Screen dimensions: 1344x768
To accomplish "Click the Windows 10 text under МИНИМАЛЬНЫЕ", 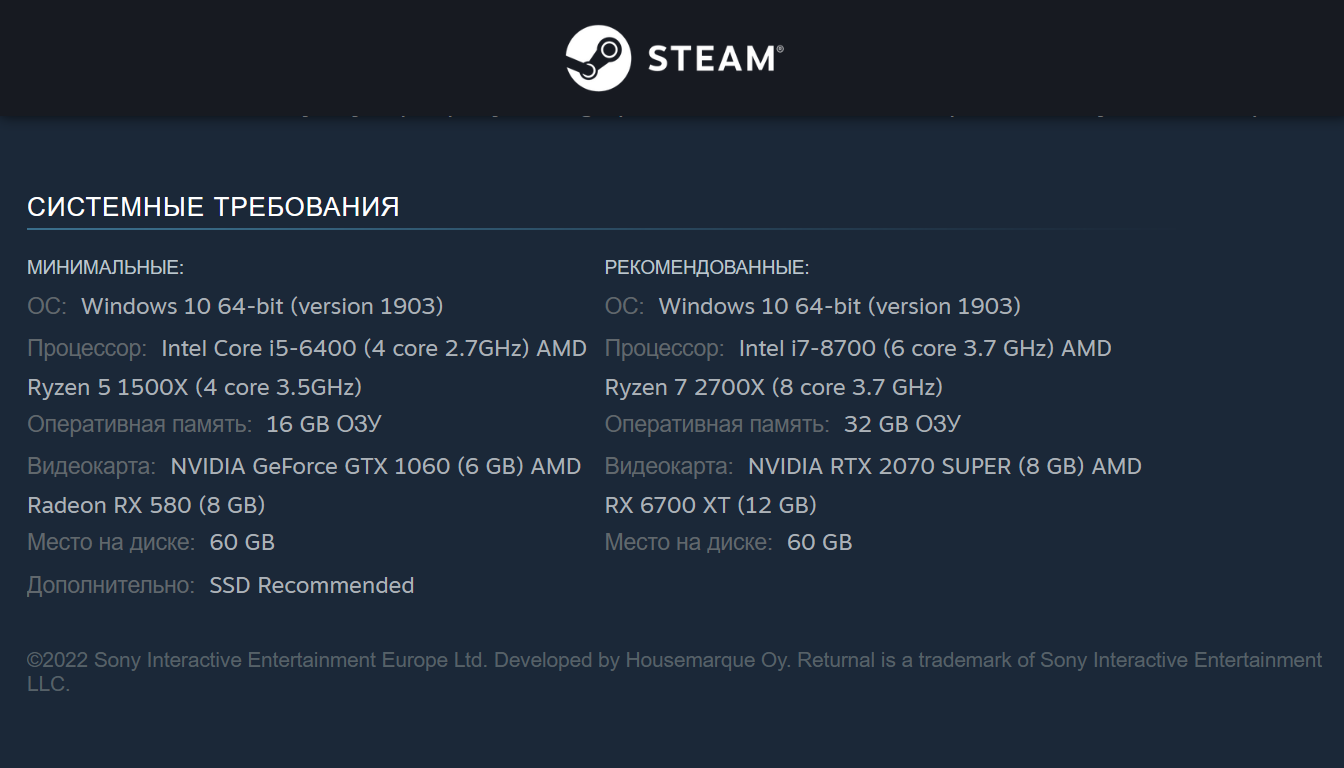I will (262, 306).
